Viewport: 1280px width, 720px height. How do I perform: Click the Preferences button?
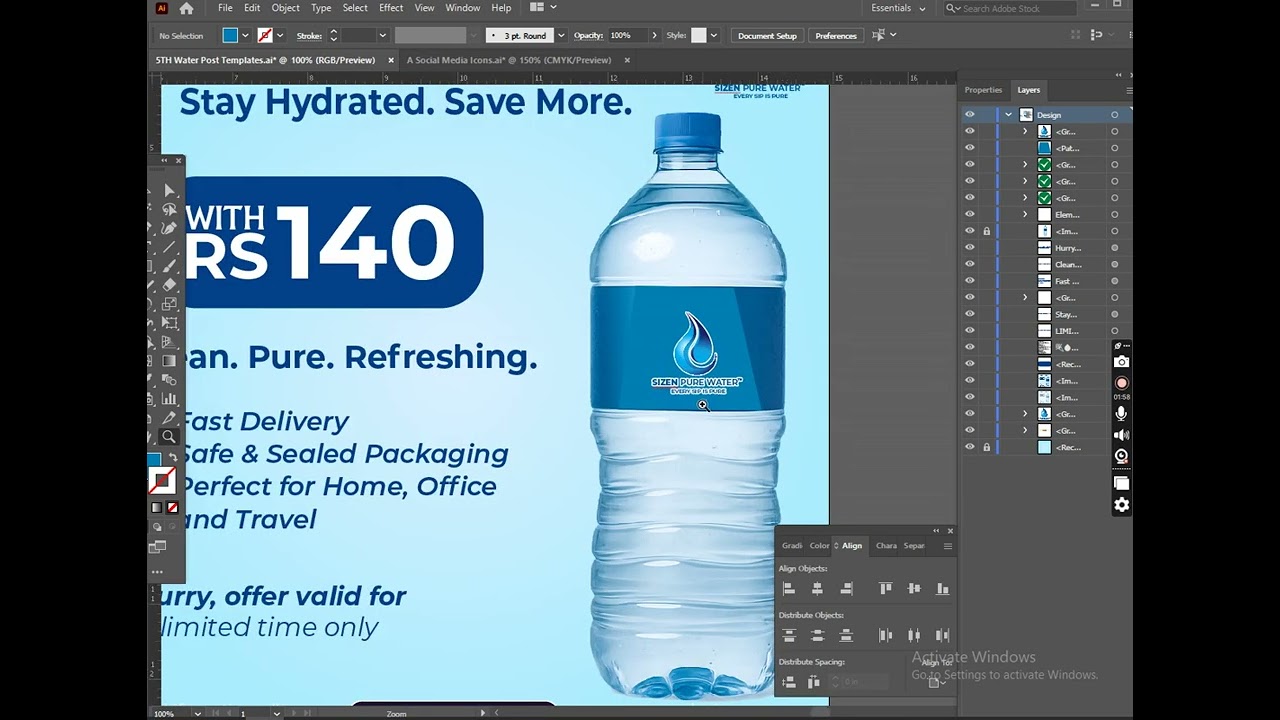click(836, 35)
